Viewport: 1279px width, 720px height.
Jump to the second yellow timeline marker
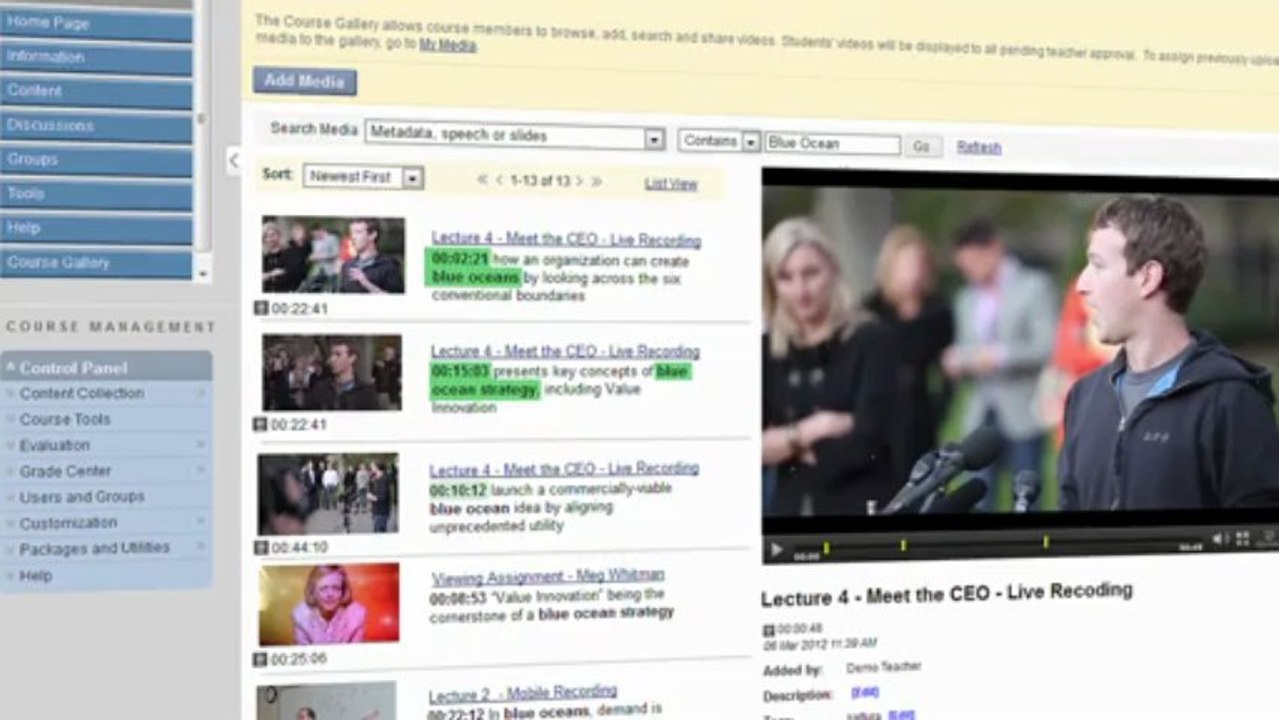903,545
